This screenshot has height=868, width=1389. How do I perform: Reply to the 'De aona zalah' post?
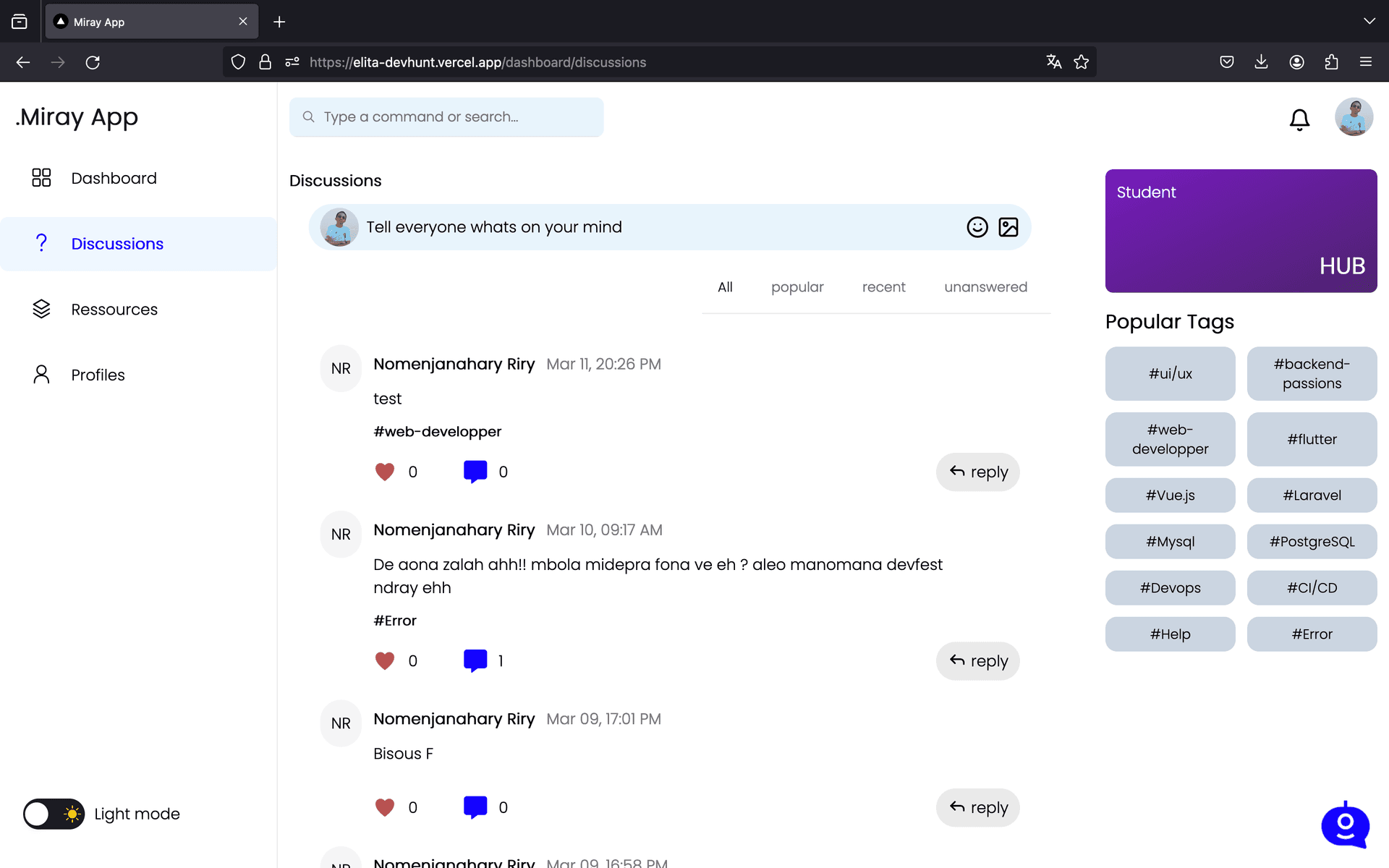click(x=977, y=660)
